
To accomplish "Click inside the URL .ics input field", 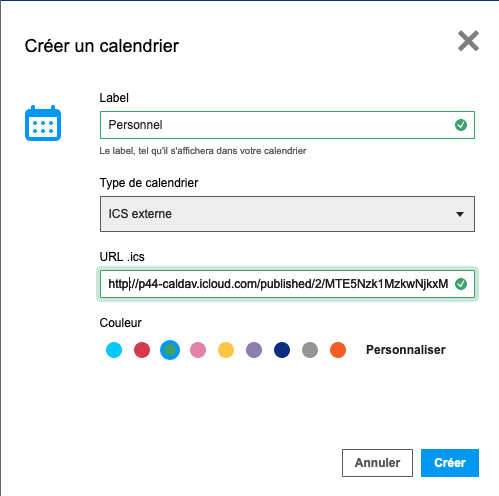I will pos(287,284).
